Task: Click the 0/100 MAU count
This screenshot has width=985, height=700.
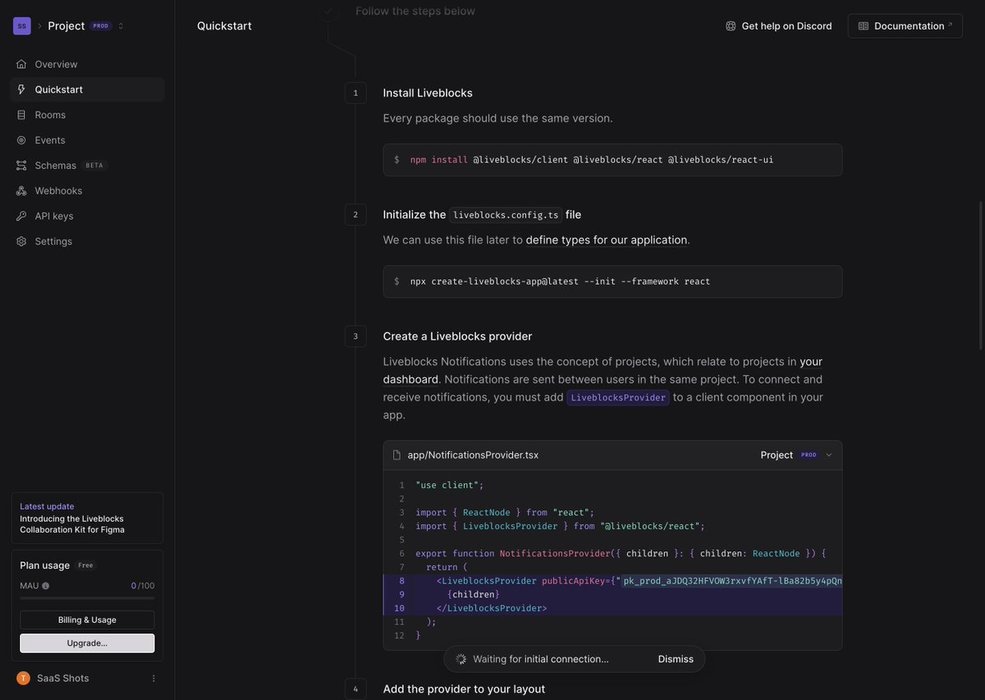Action: click(143, 586)
